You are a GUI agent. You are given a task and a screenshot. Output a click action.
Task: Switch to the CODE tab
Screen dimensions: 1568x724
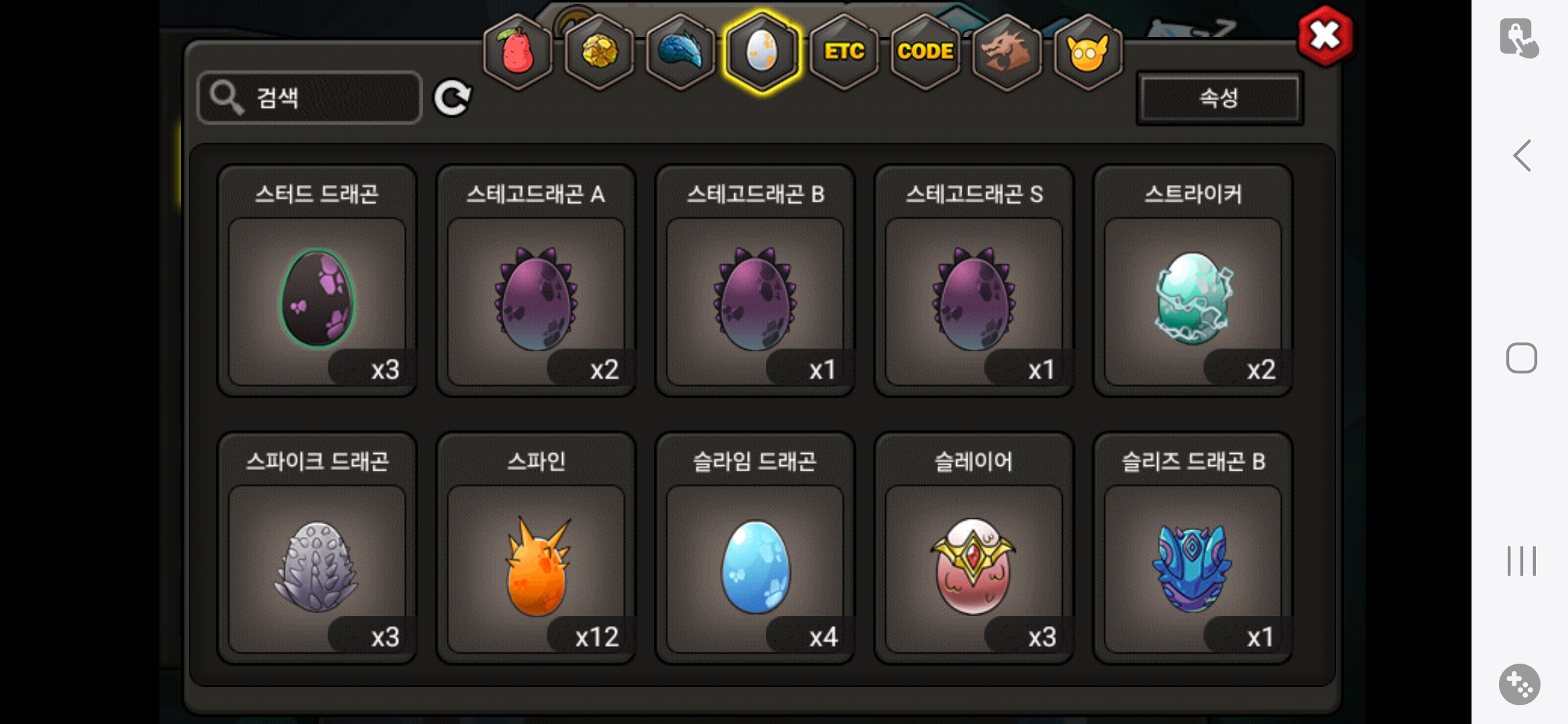[925, 52]
